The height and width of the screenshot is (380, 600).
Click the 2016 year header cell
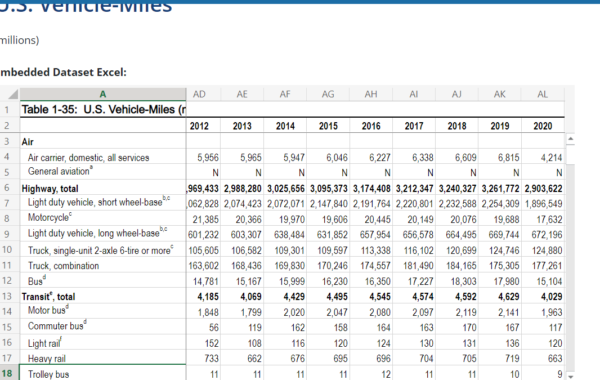pyautogui.click(x=371, y=126)
